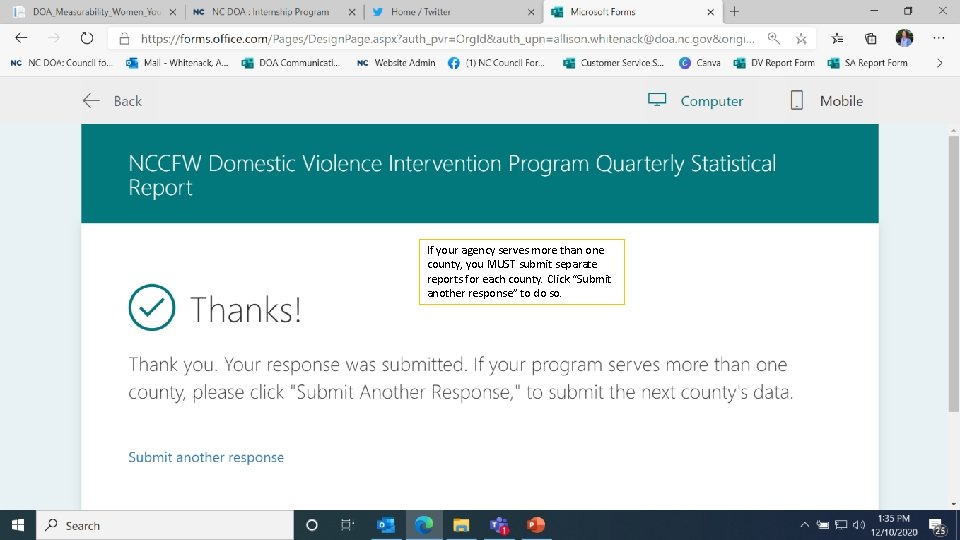The height and width of the screenshot is (540, 960).
Task: Open DV Report Form bookmark
Action: (774, 62)
